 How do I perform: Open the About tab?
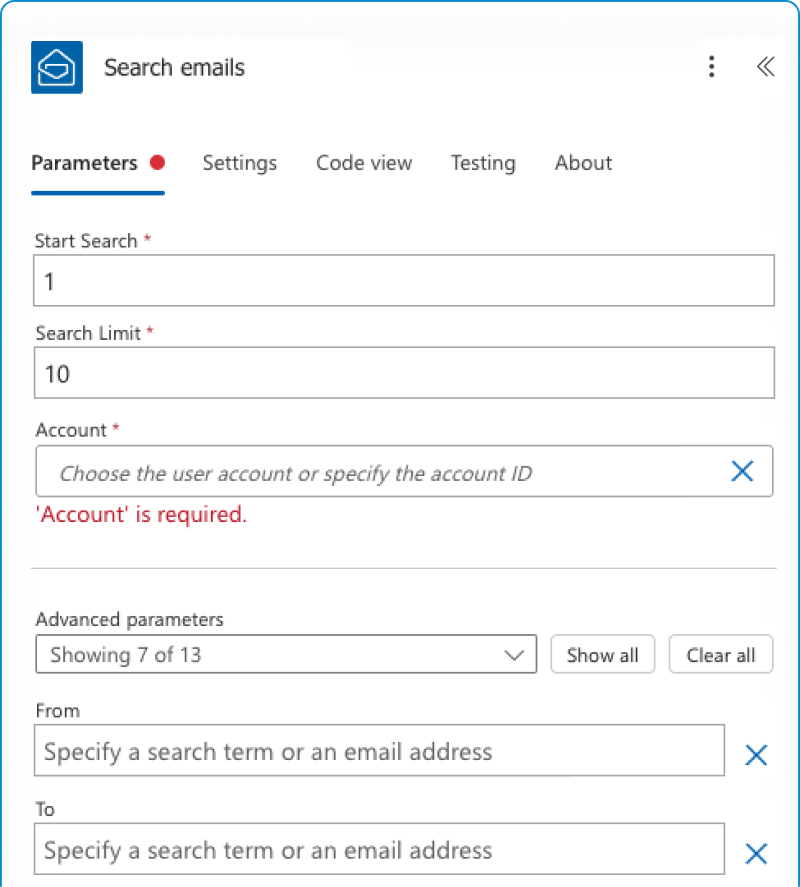pyautogui.click(x=583, y=163)
